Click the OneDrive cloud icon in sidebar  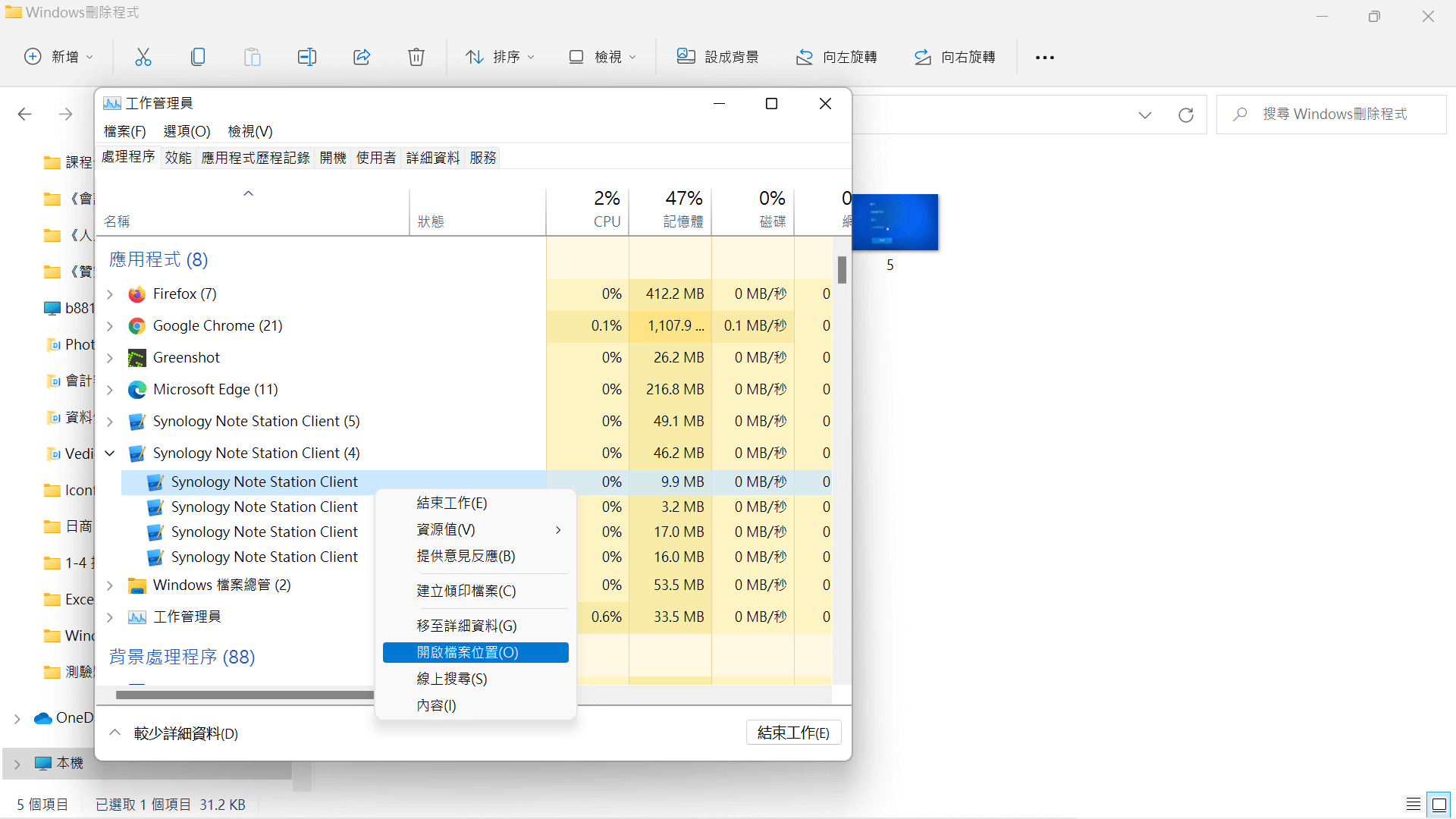point(43,718)
